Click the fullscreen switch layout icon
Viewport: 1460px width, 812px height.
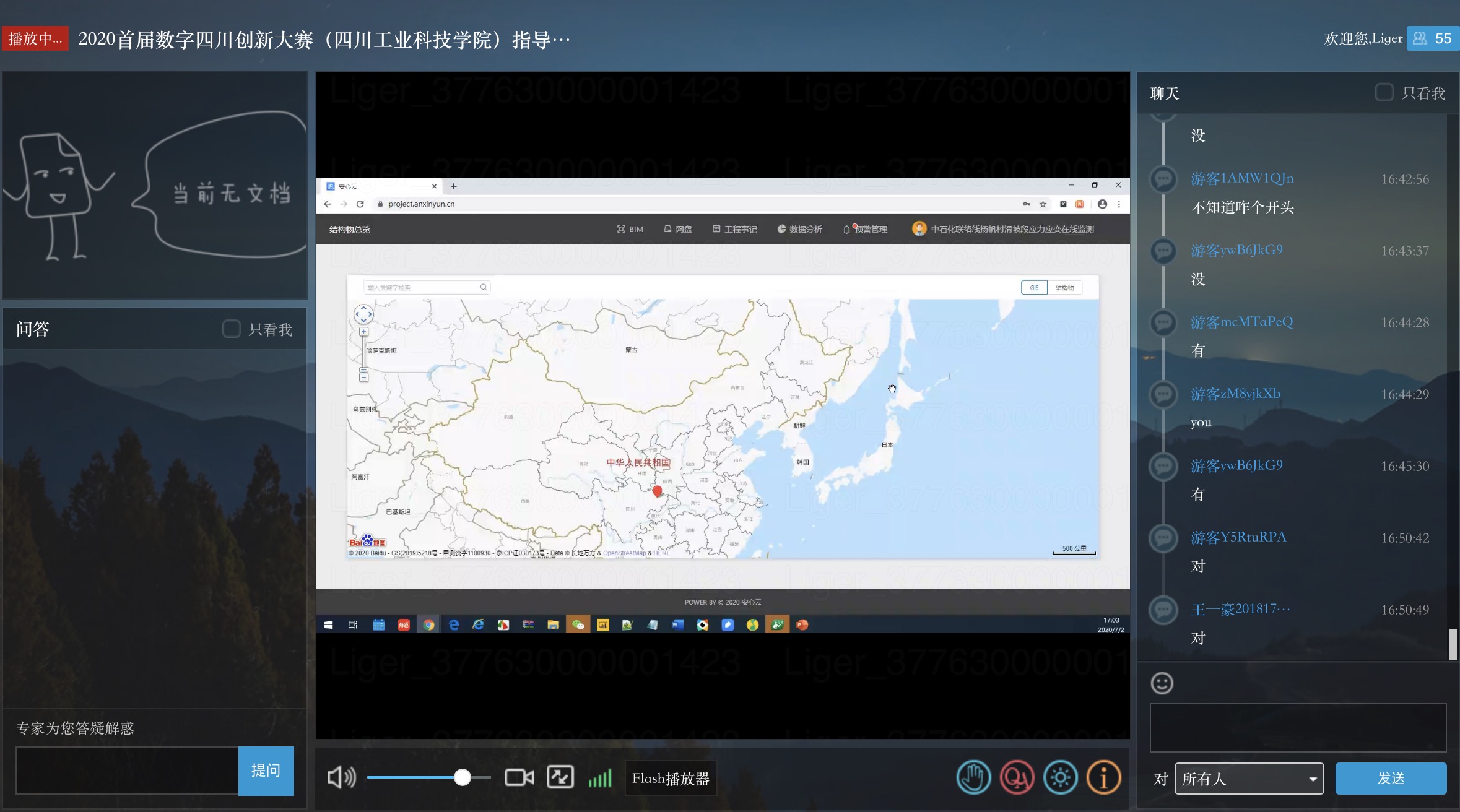pos(560,777)
